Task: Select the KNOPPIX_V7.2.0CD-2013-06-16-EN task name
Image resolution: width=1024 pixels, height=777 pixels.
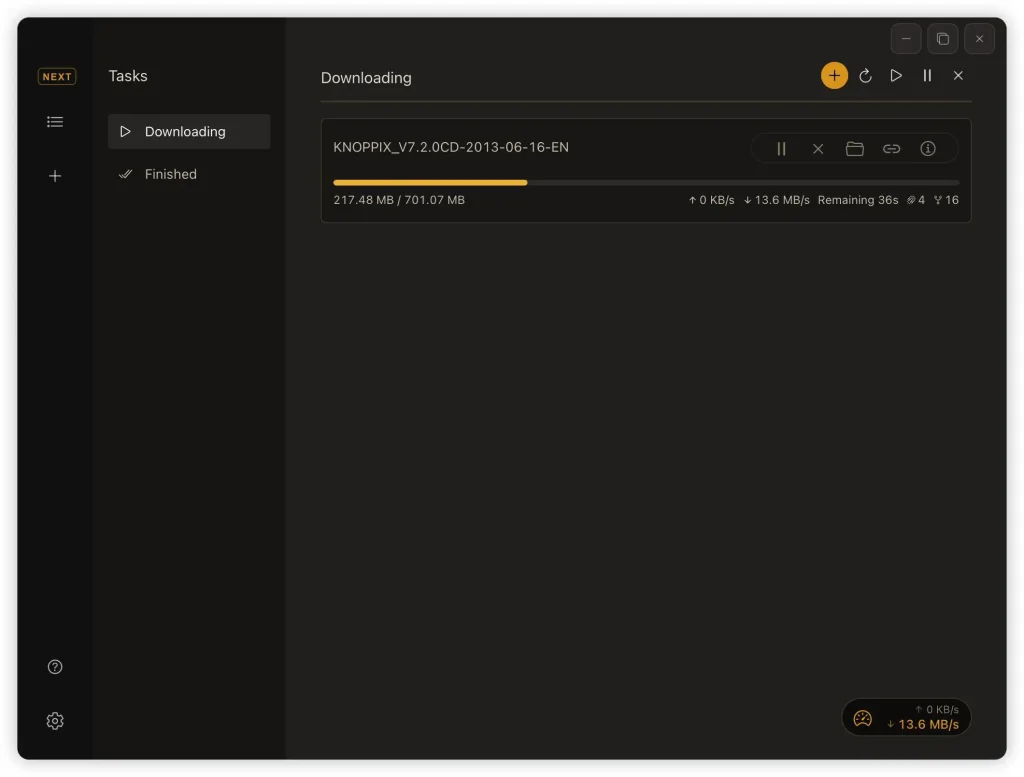Action: (x=451, y=148)
